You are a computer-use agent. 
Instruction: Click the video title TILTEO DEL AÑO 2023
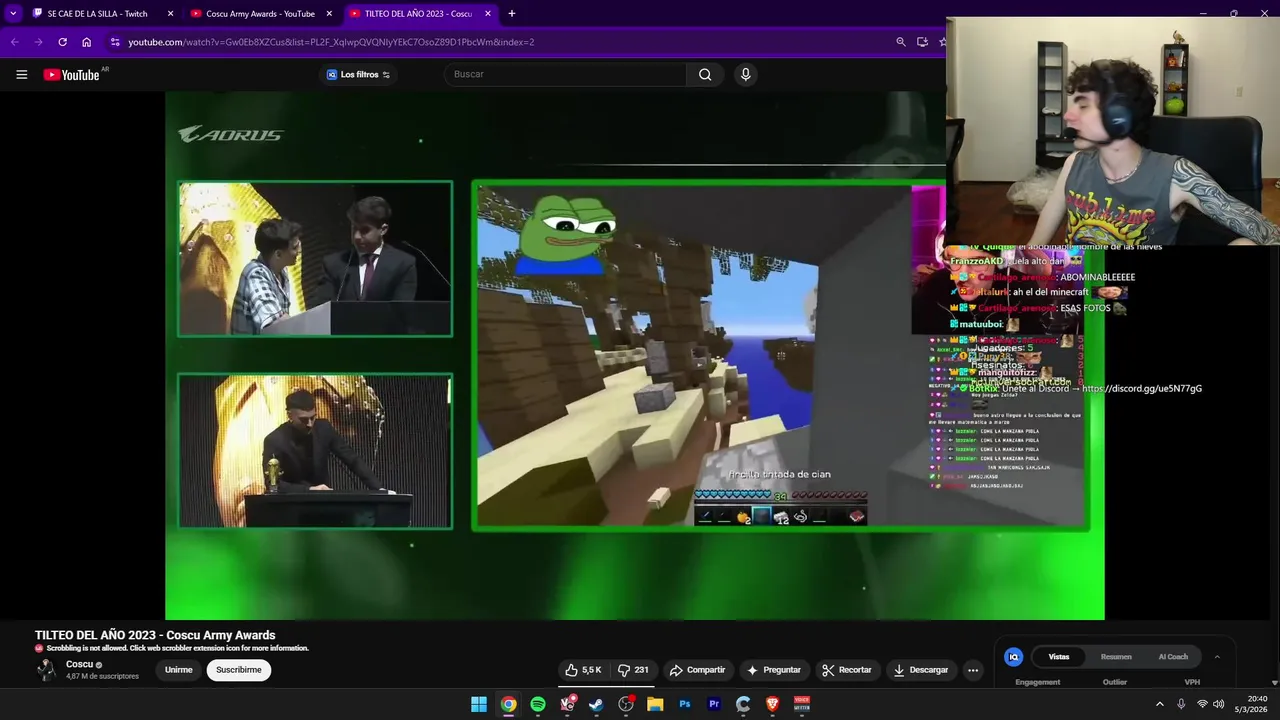[x=155, y=635]
